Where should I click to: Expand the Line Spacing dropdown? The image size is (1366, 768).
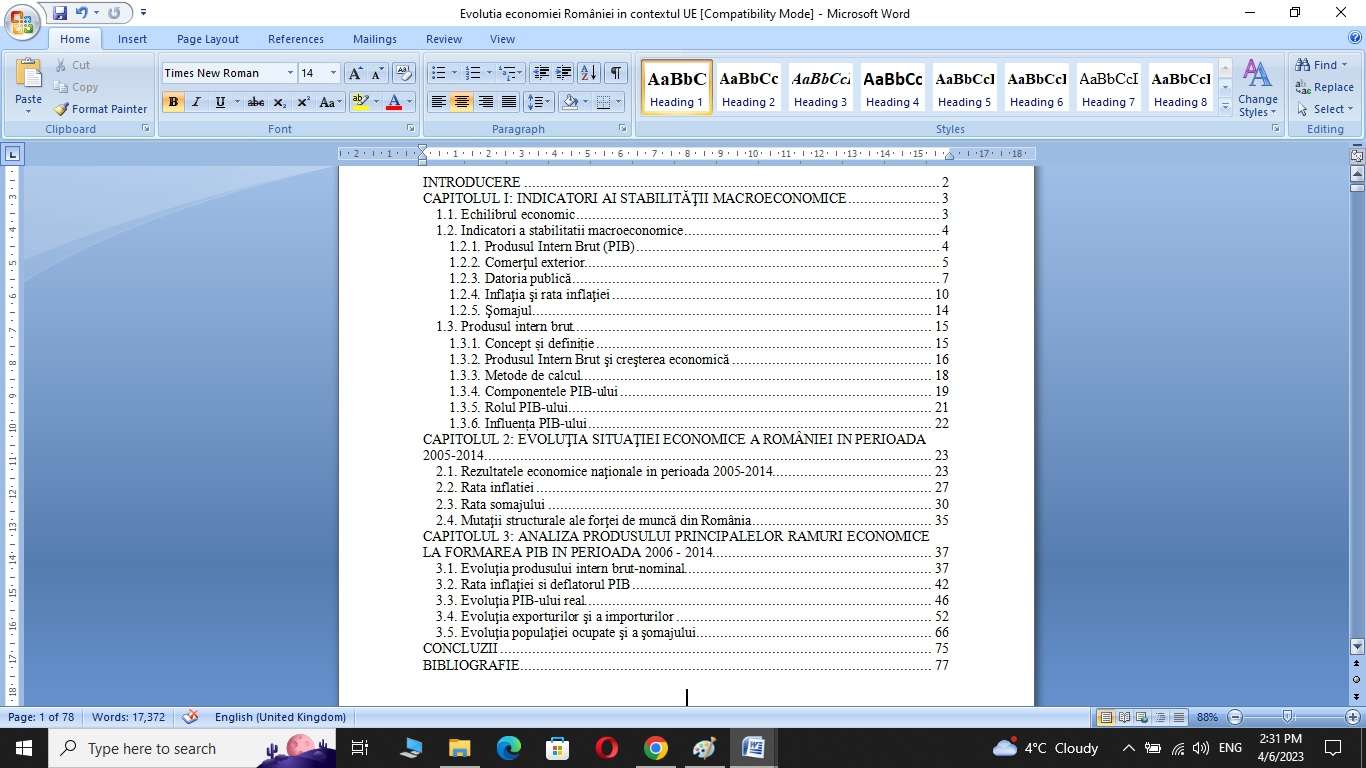539,102
